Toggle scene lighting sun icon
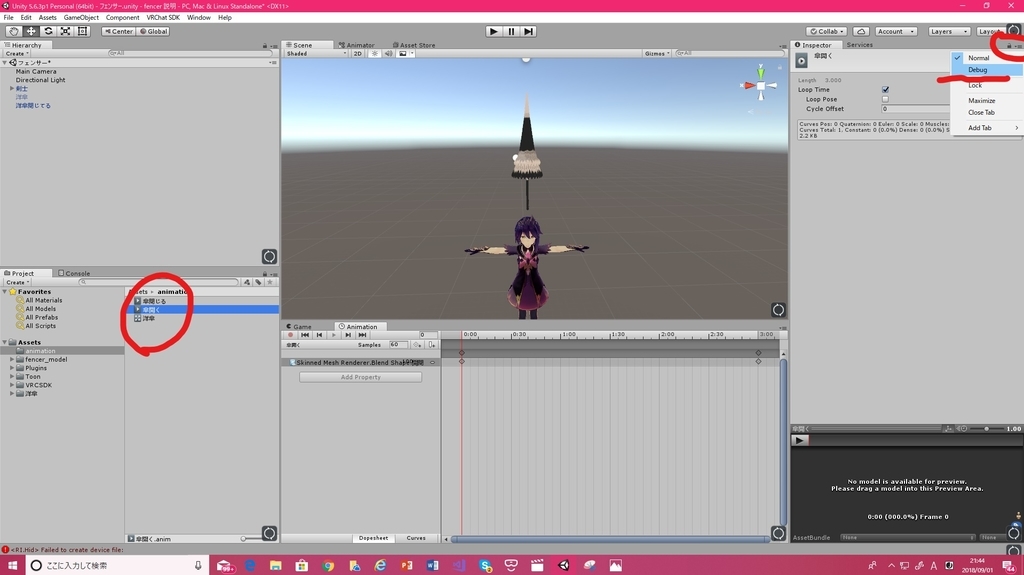Image resolution: width=1024 pixels, height=575 pixels. pyautogui.click(x=375, y=54)
